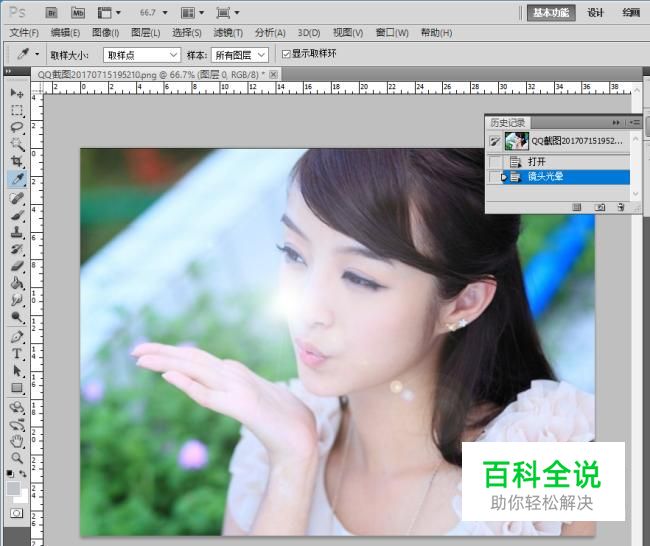Create new document from current state
Viewport: 650px width, 546px height.
coord(577,207)
